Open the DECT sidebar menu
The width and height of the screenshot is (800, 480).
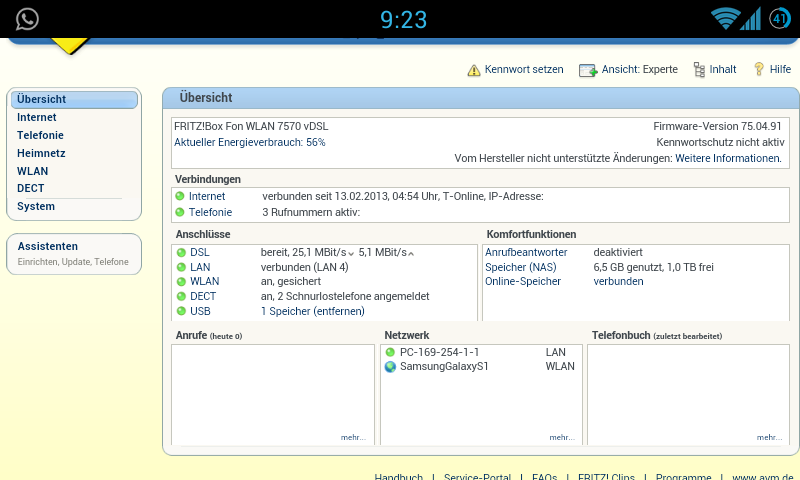(30, 188)
